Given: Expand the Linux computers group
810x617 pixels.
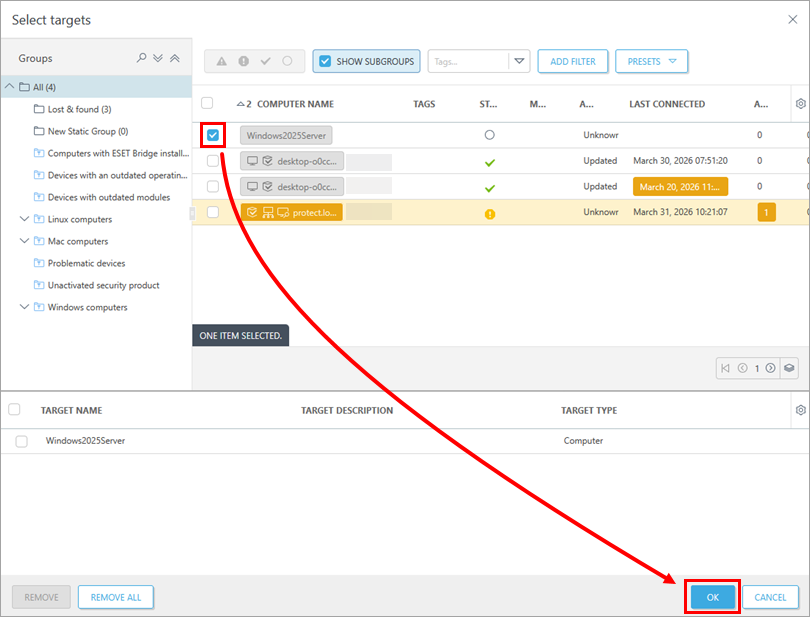Looking at the screenshot, I should (x=24, y=219).
